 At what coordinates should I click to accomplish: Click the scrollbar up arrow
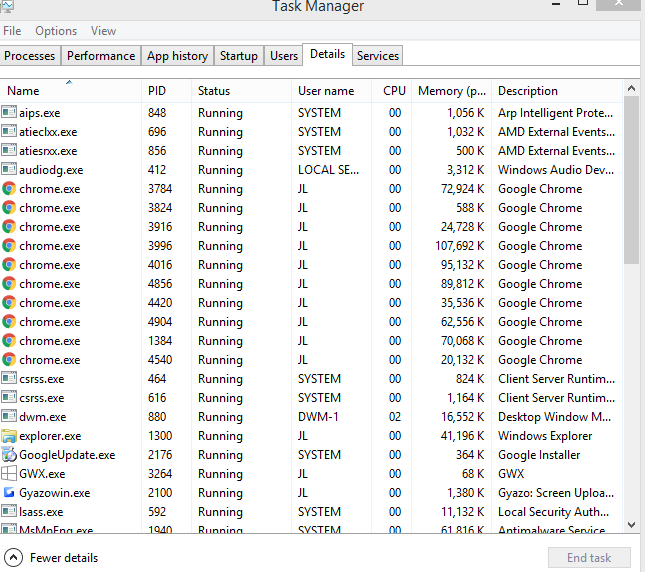point(631,88)
